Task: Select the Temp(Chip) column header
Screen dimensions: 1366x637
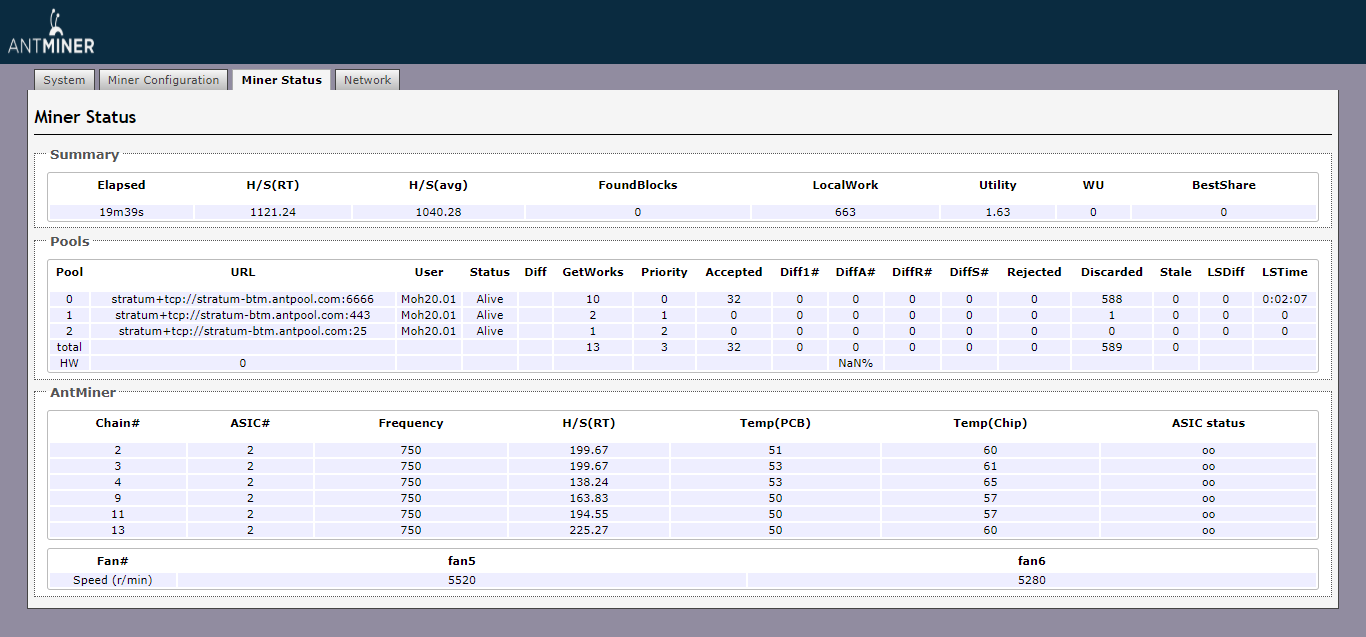Action: pos(990,423)
